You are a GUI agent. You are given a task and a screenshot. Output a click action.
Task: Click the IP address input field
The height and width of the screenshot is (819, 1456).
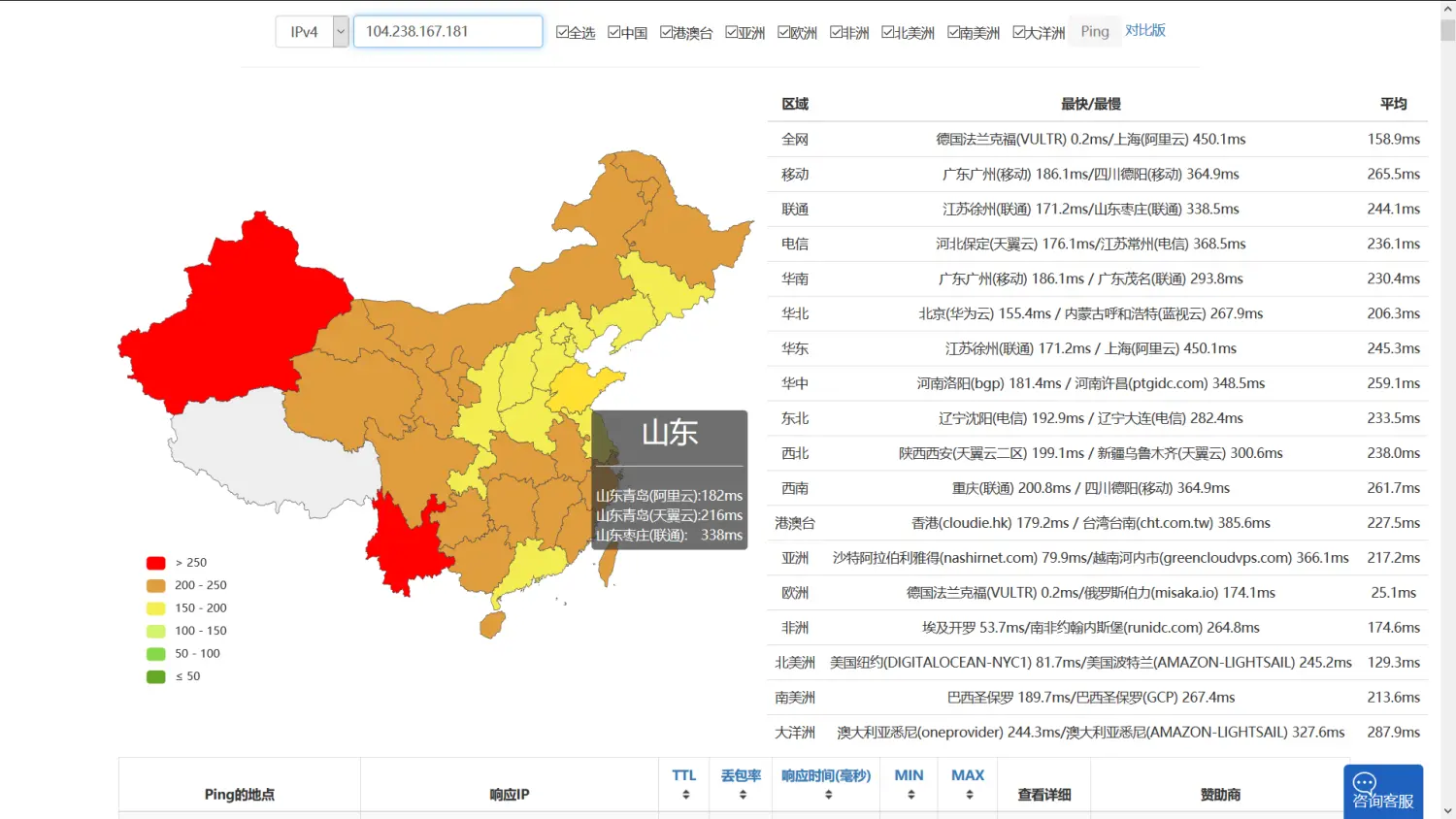pyautogui.click(x=447, y=32)
